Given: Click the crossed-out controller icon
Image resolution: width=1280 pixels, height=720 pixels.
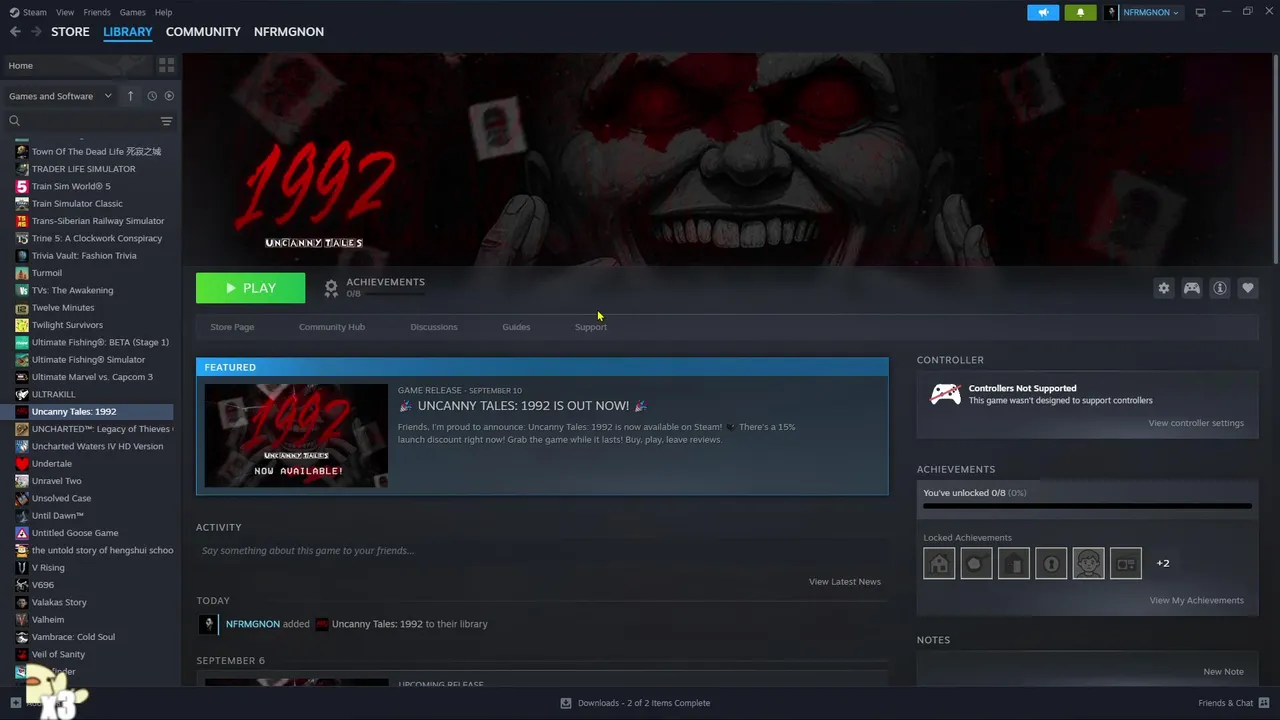Looking at the screenshot, I should [x=945, y=394].
